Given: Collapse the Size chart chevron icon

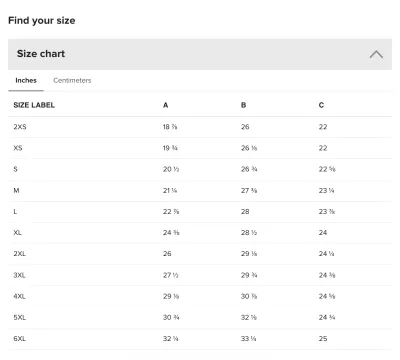Looking at the screenshot, I should coord(376,54).
